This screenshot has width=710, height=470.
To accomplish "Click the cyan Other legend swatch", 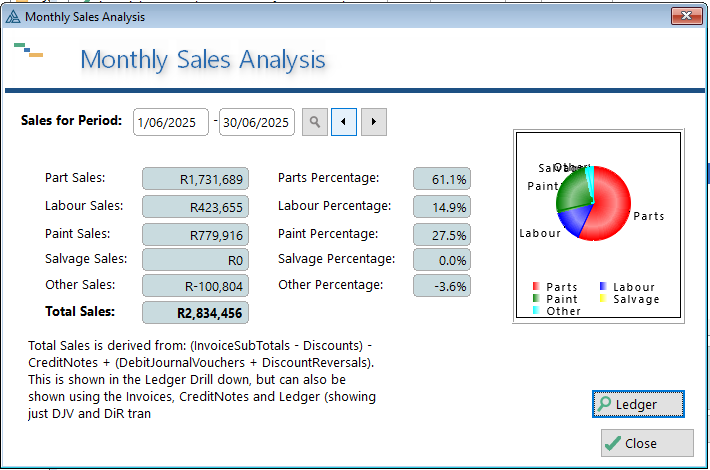I will coord(536,311).
